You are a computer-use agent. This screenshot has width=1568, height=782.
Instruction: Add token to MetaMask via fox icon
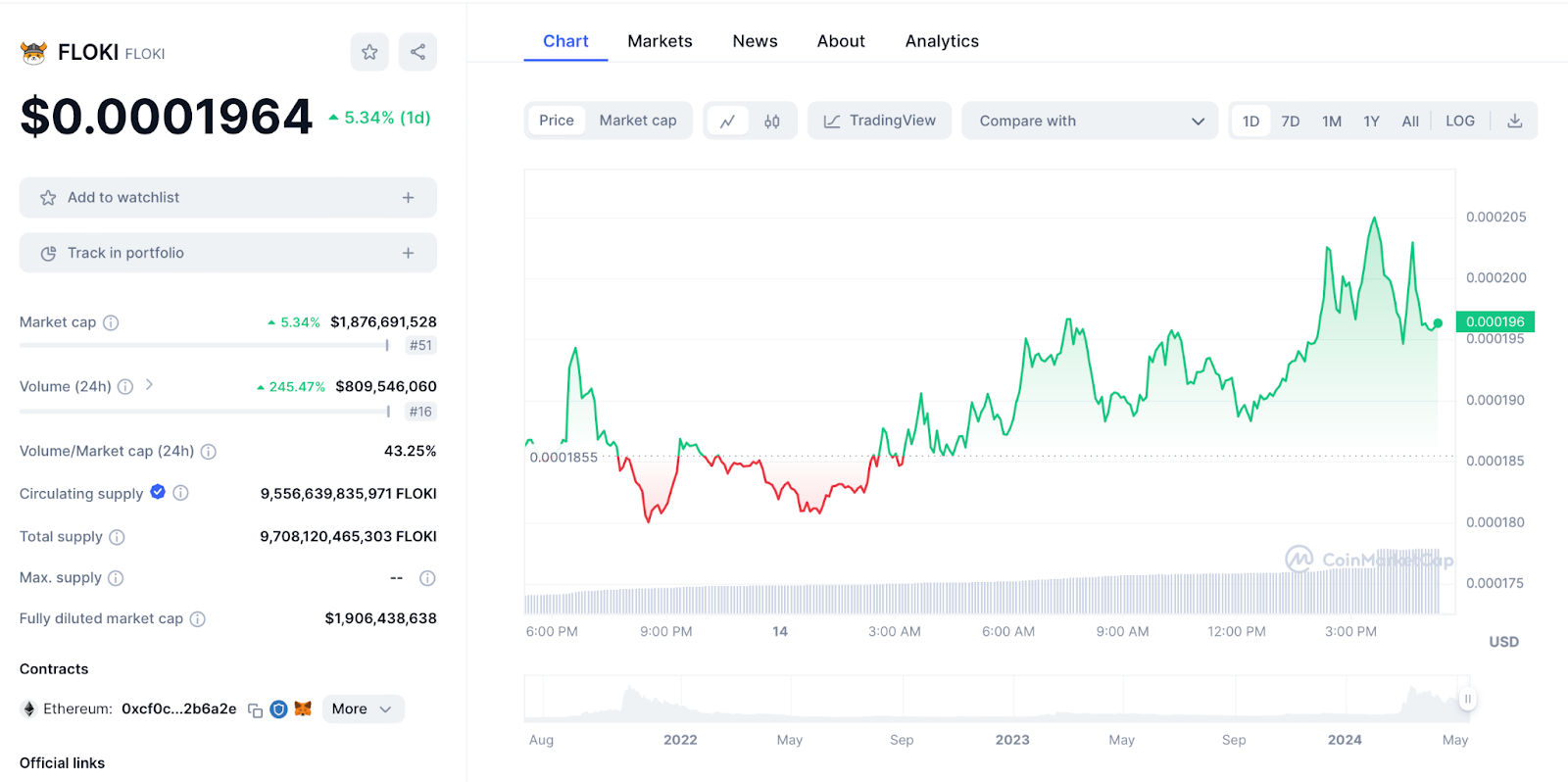[x=303, y=709]
